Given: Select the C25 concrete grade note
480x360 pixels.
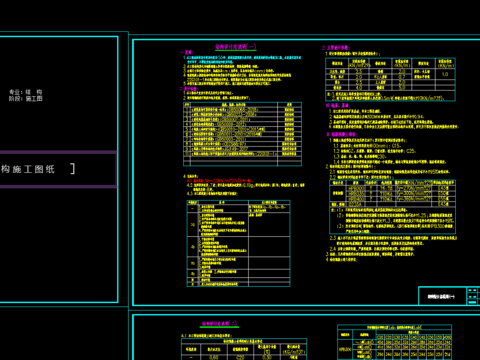Looking at the screenshot, I should [x=411, y=151].
